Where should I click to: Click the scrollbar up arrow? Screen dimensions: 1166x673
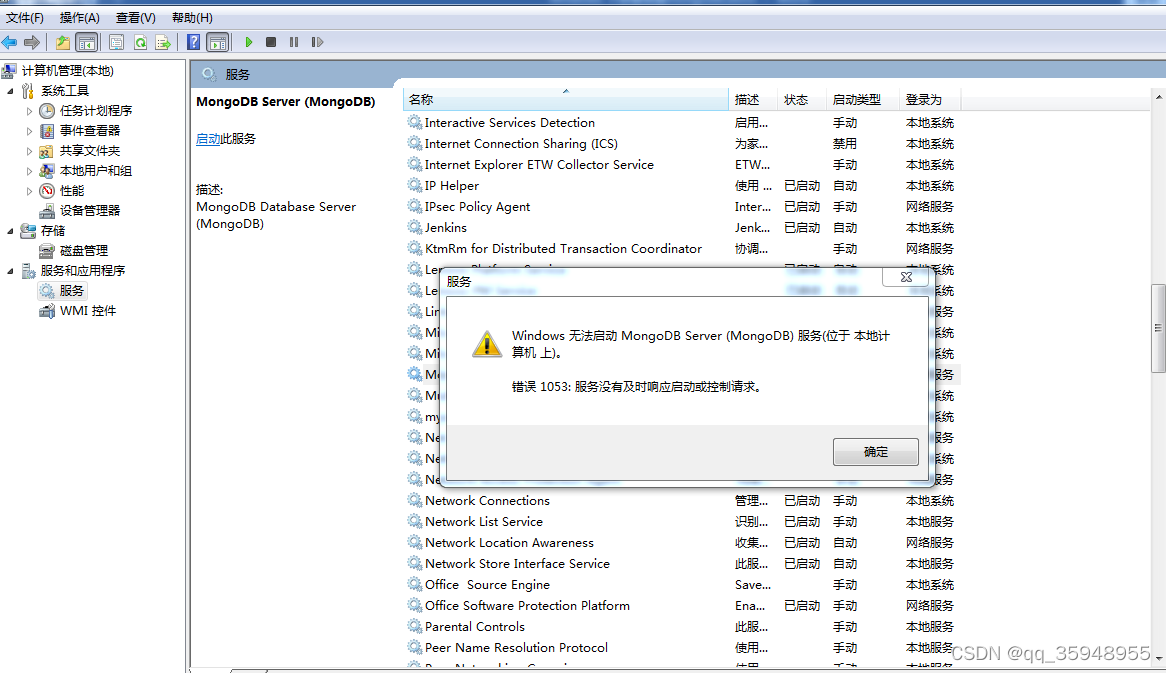pos(1158,97)
